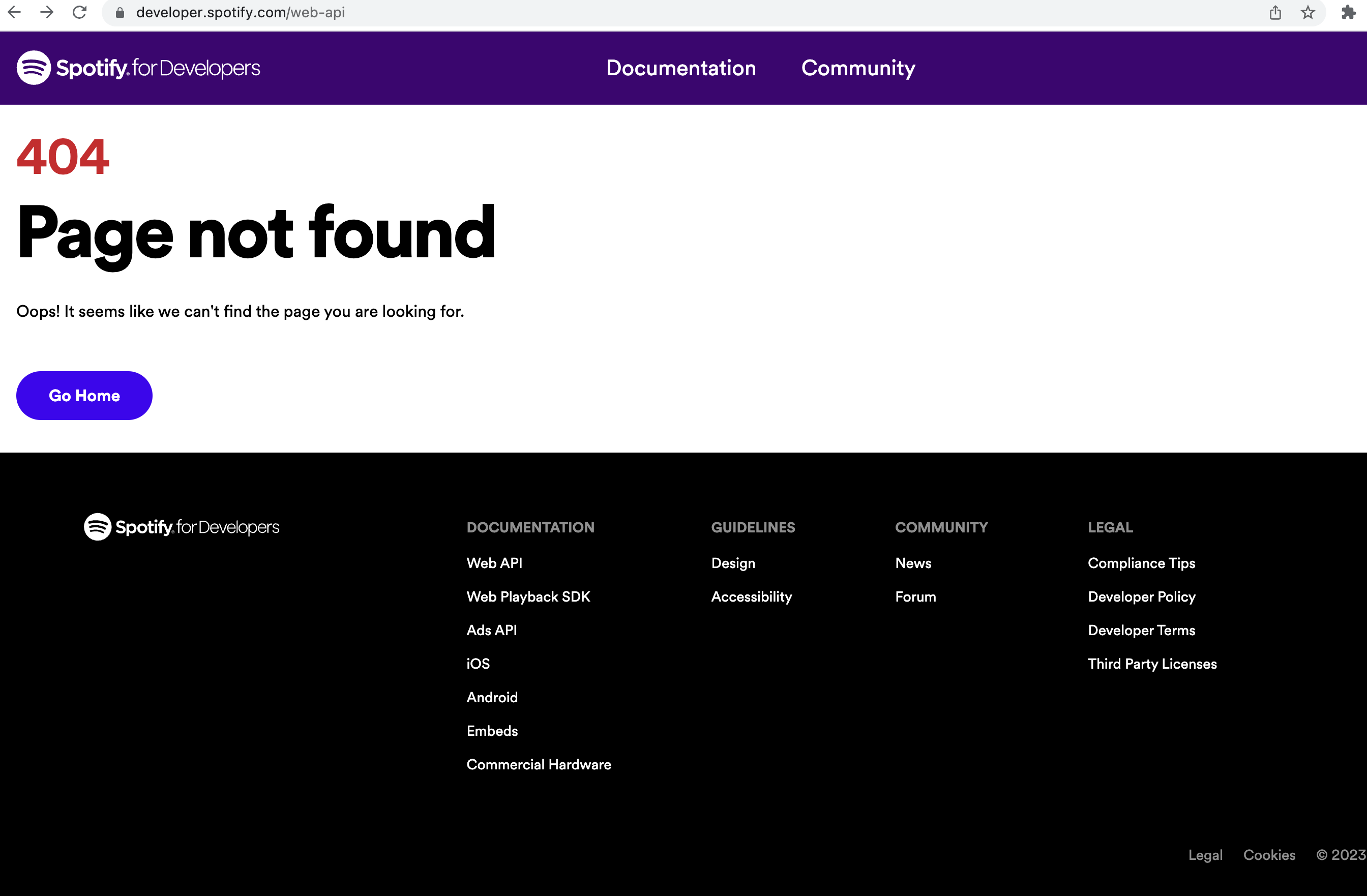The width and height of the screenshot is (1367, 896).
Task: Navigate back using the browser arrow
Action: tap(14, 12)
